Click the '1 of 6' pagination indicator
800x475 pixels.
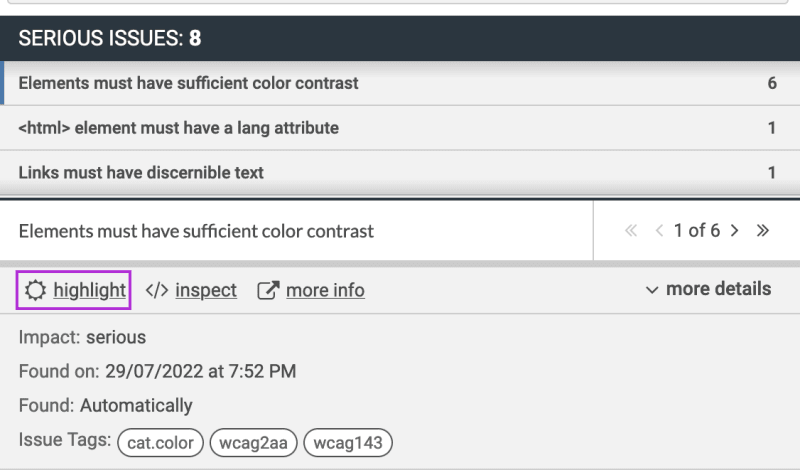click(697, 231)
